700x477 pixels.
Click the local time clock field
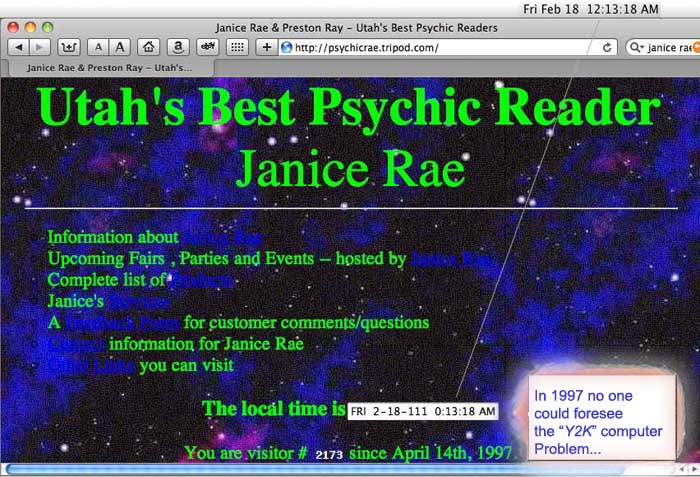click(421, 411)
